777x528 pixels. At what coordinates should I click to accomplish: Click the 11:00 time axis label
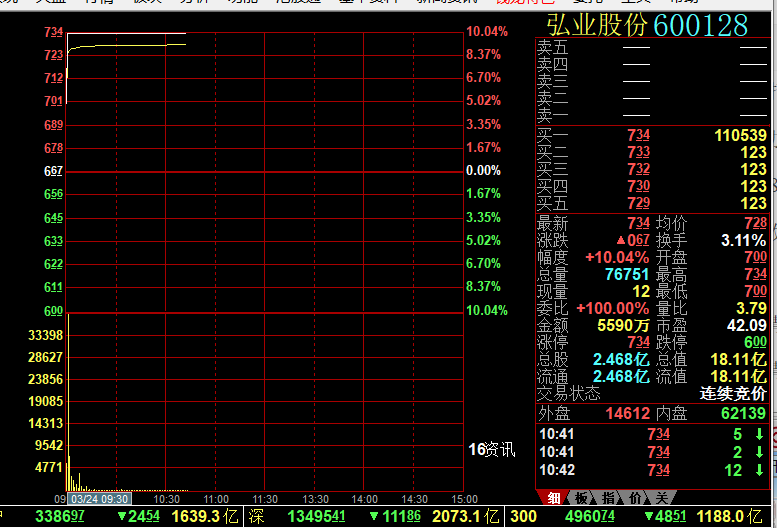click(x=216, y=499)
